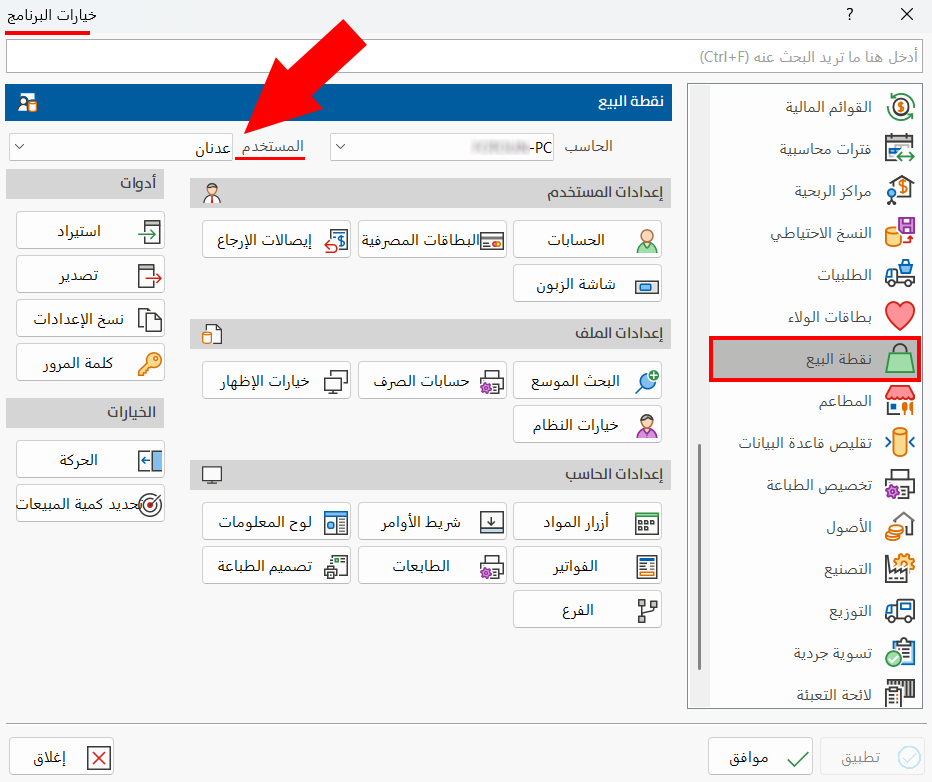Open الفرع branch settings
This screenshot has width=932, height=782.
pyautogui.click(x=587, y=609)
